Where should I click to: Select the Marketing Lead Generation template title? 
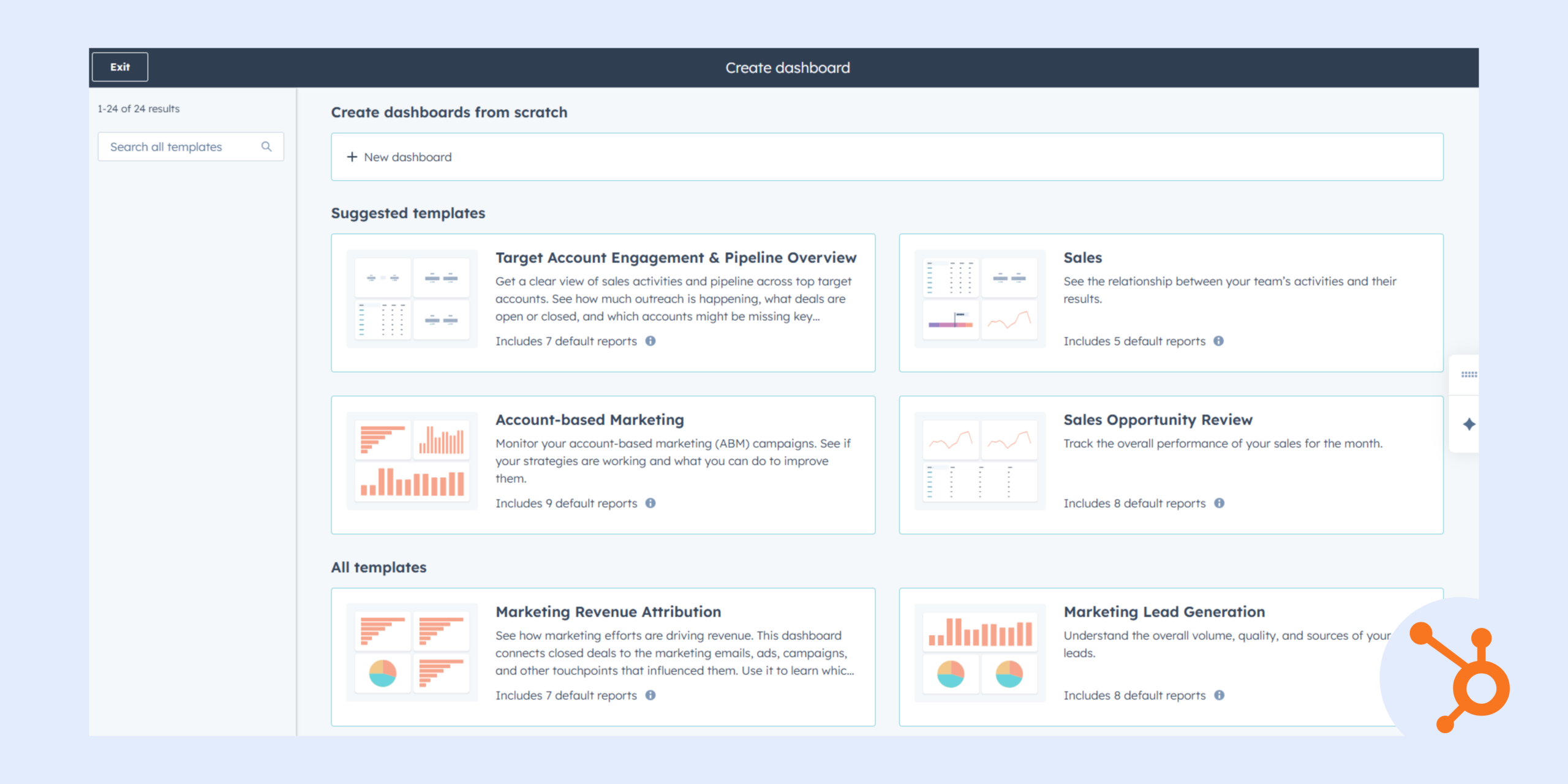pos(1164,612)
